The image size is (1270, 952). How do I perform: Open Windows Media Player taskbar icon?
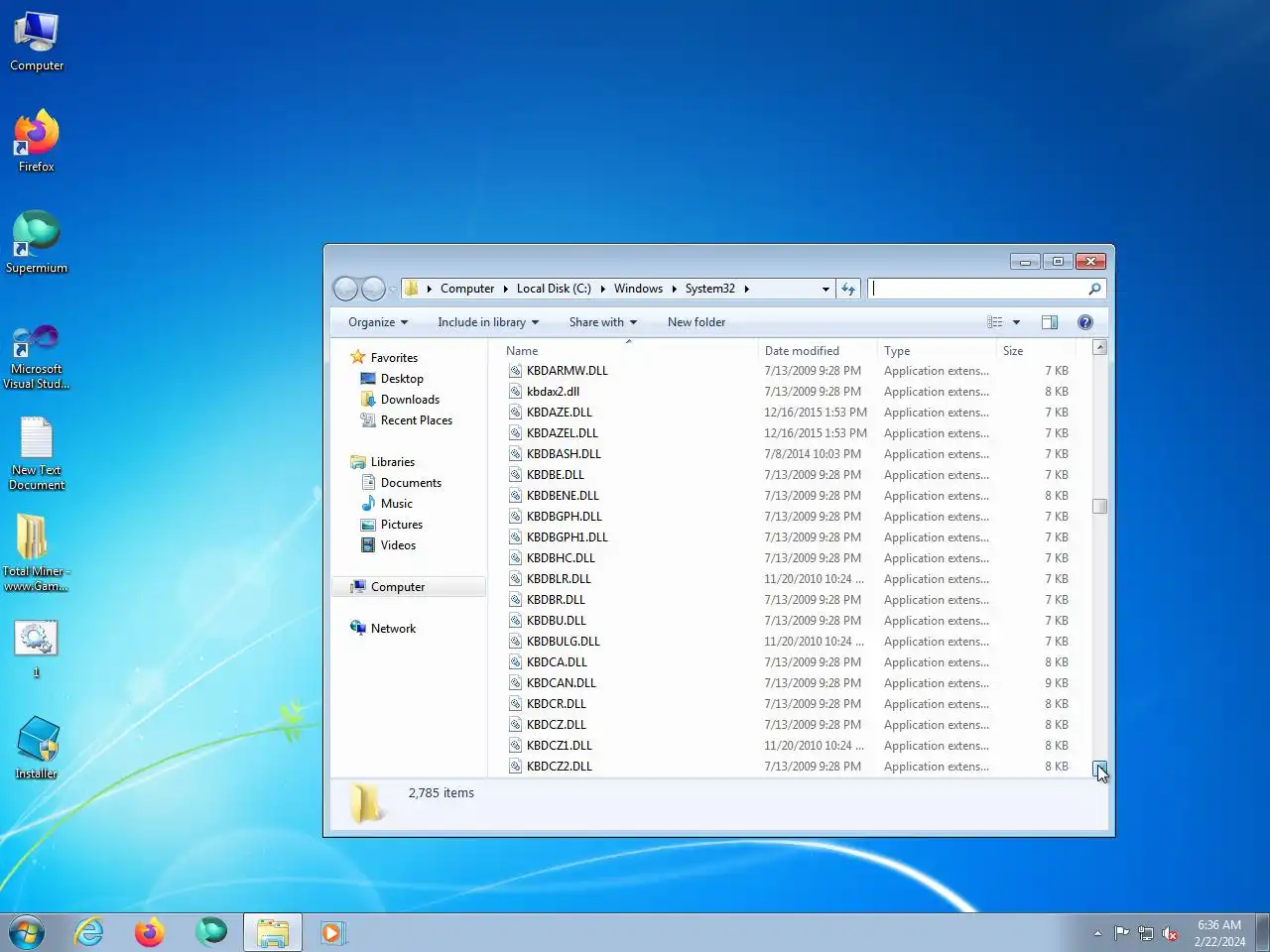tap(333, 932)
